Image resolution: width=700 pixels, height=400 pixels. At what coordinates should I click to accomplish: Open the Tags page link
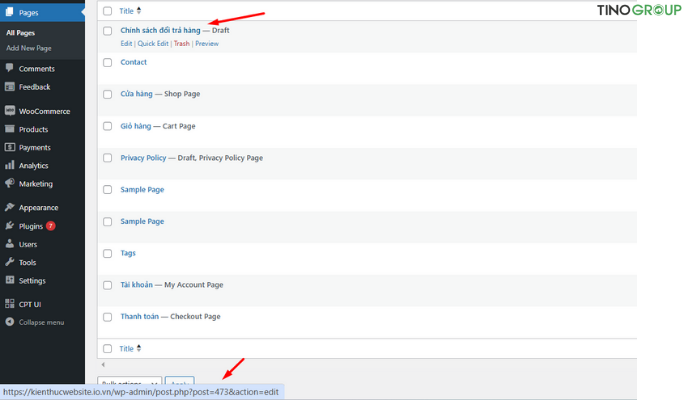coord(128,253)
